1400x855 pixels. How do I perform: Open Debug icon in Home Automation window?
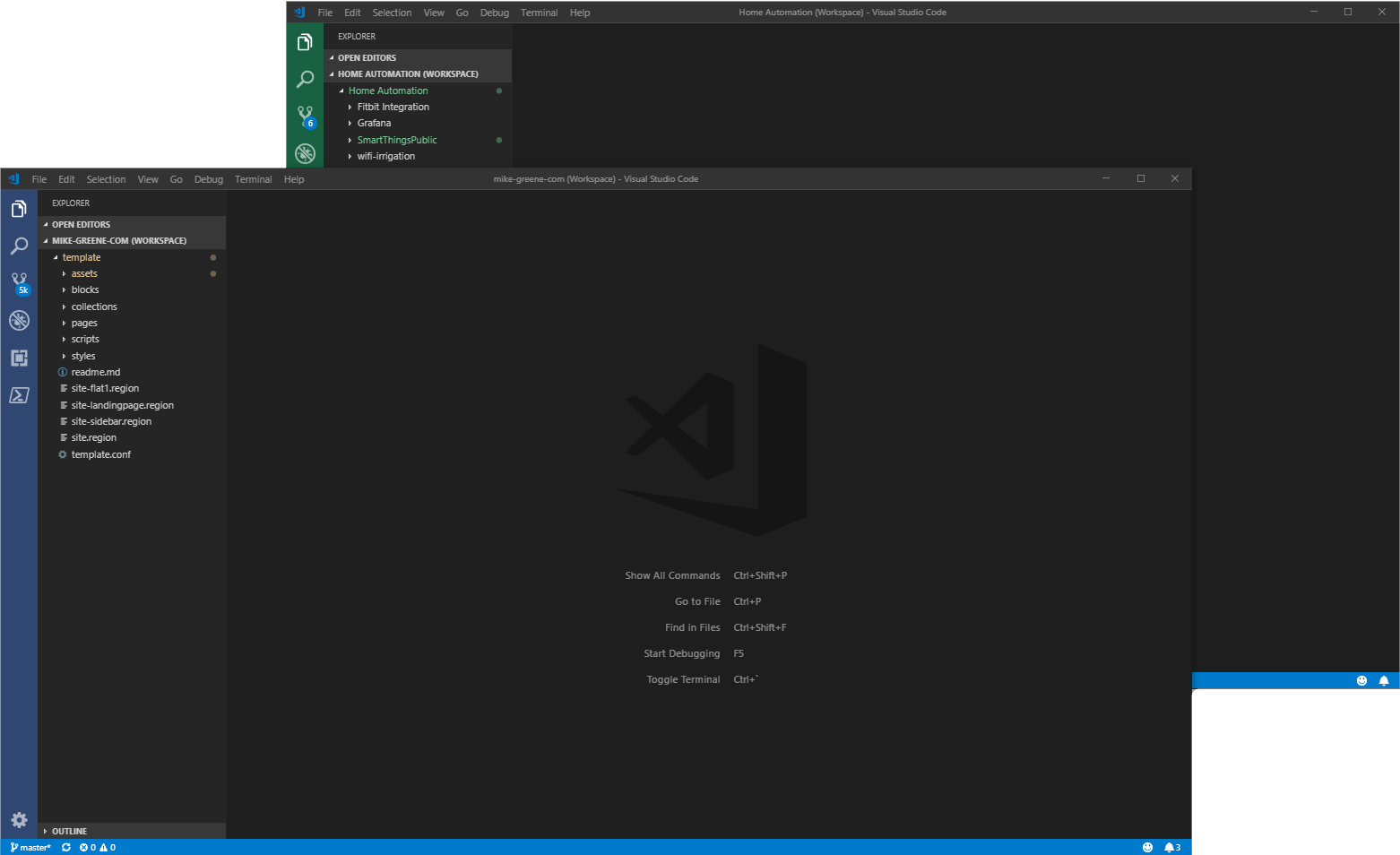(305, 153)
